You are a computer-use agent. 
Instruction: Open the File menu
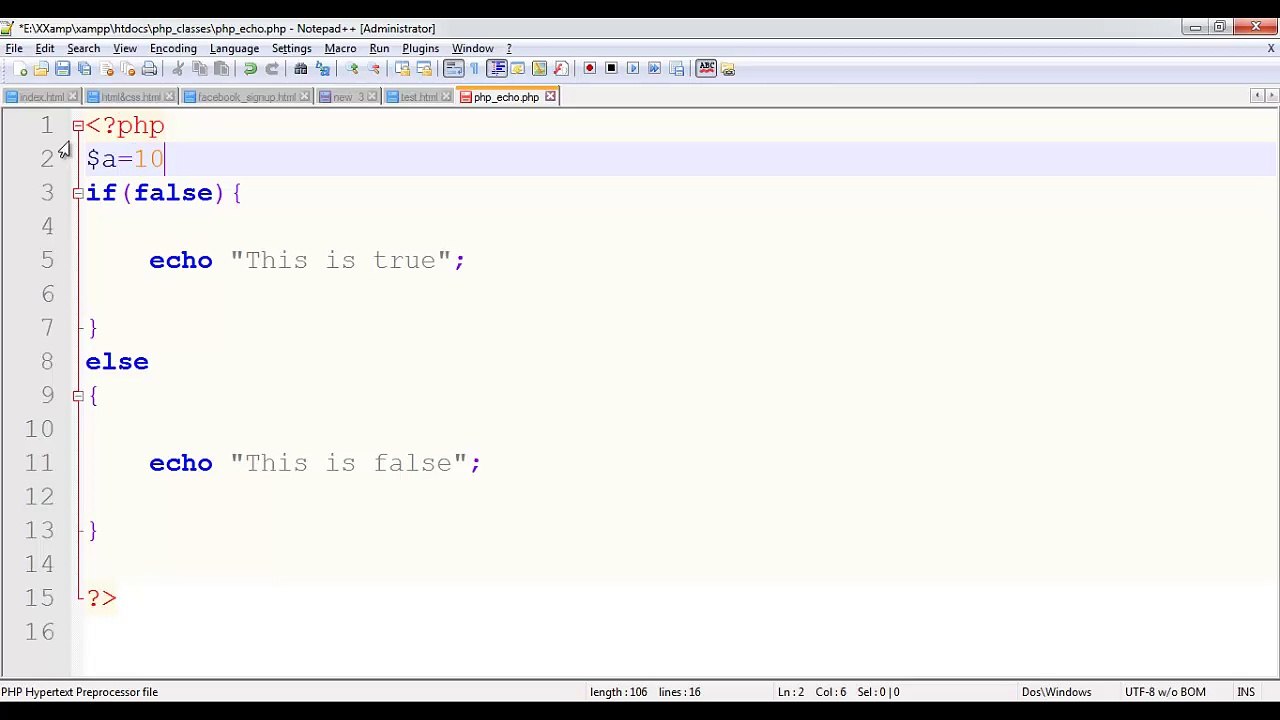pos(14,48)
